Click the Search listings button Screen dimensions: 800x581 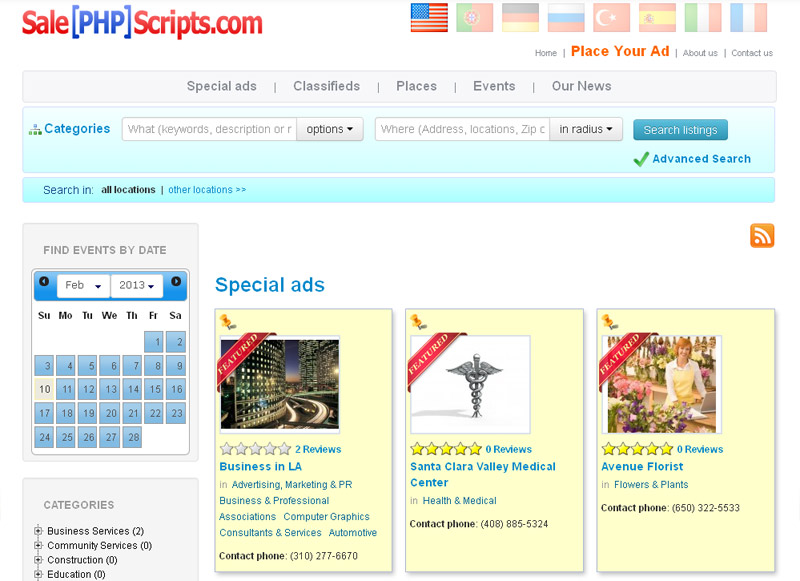[680, 130]
